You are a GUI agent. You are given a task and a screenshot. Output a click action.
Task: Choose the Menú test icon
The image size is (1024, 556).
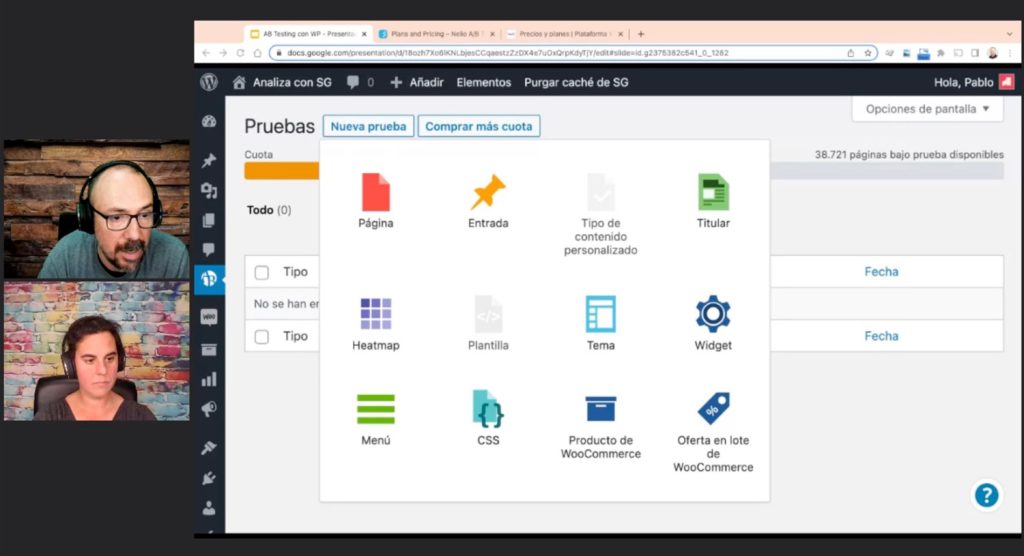(x=376, y=409)
